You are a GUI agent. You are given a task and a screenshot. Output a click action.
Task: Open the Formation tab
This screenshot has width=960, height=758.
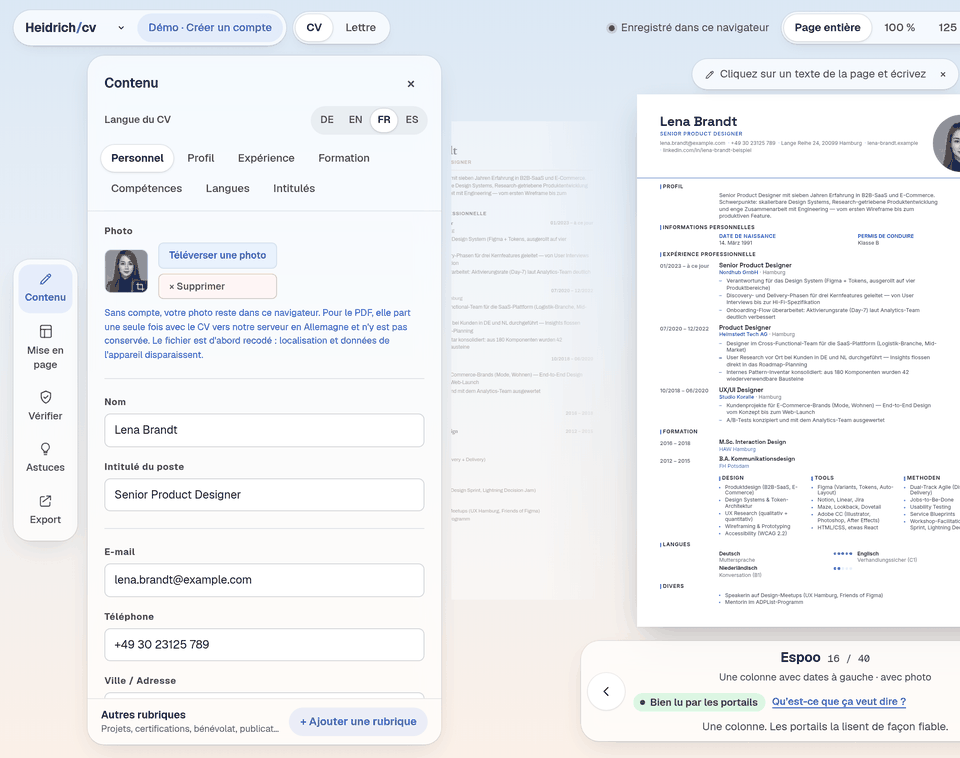344,158
